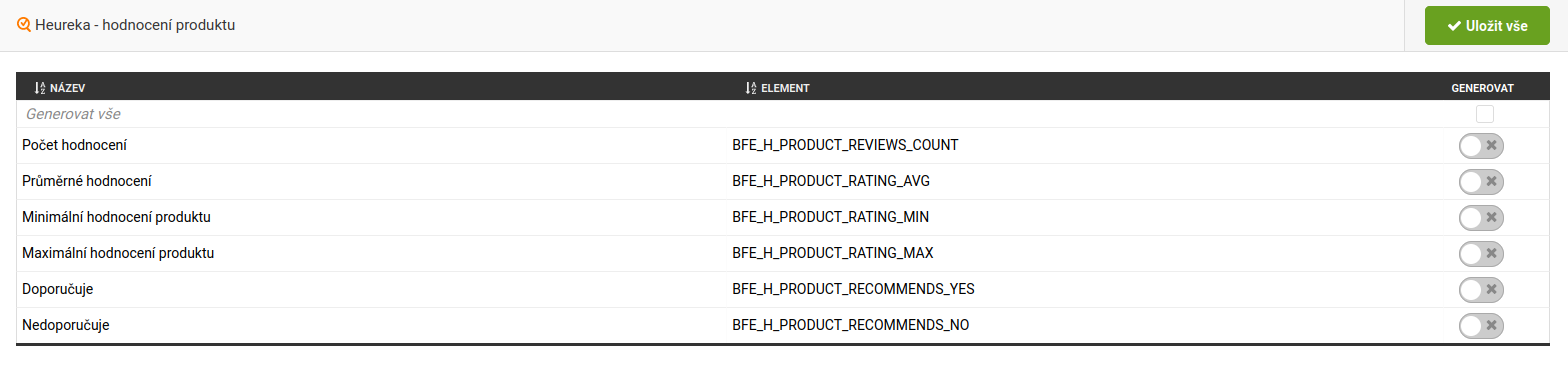The image size is (1568, 384).
Task: Click the Generovat column header
Action: (1483, 88)
